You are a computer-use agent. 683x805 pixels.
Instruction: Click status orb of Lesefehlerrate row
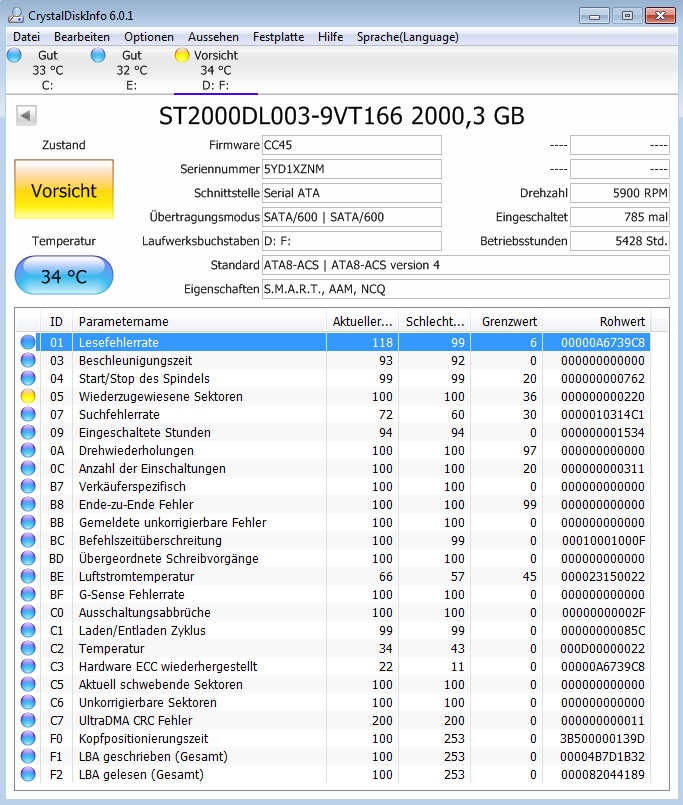click(28, 342)
